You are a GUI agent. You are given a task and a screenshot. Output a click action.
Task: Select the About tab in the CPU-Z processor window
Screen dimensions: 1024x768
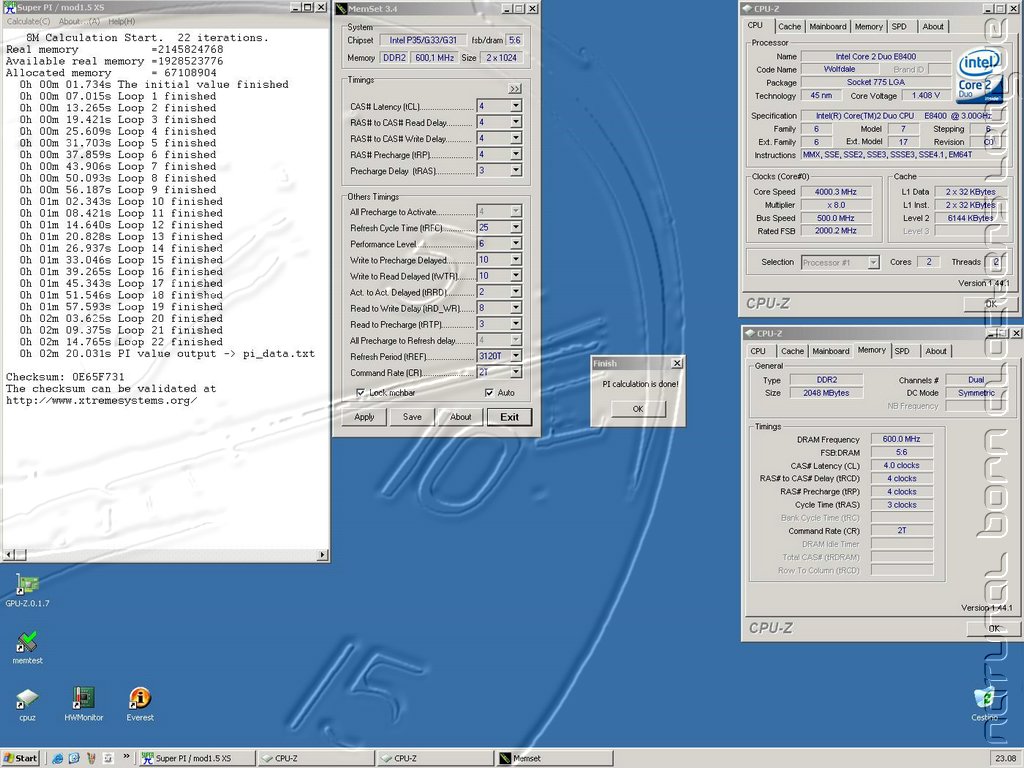tap(933, 27)
